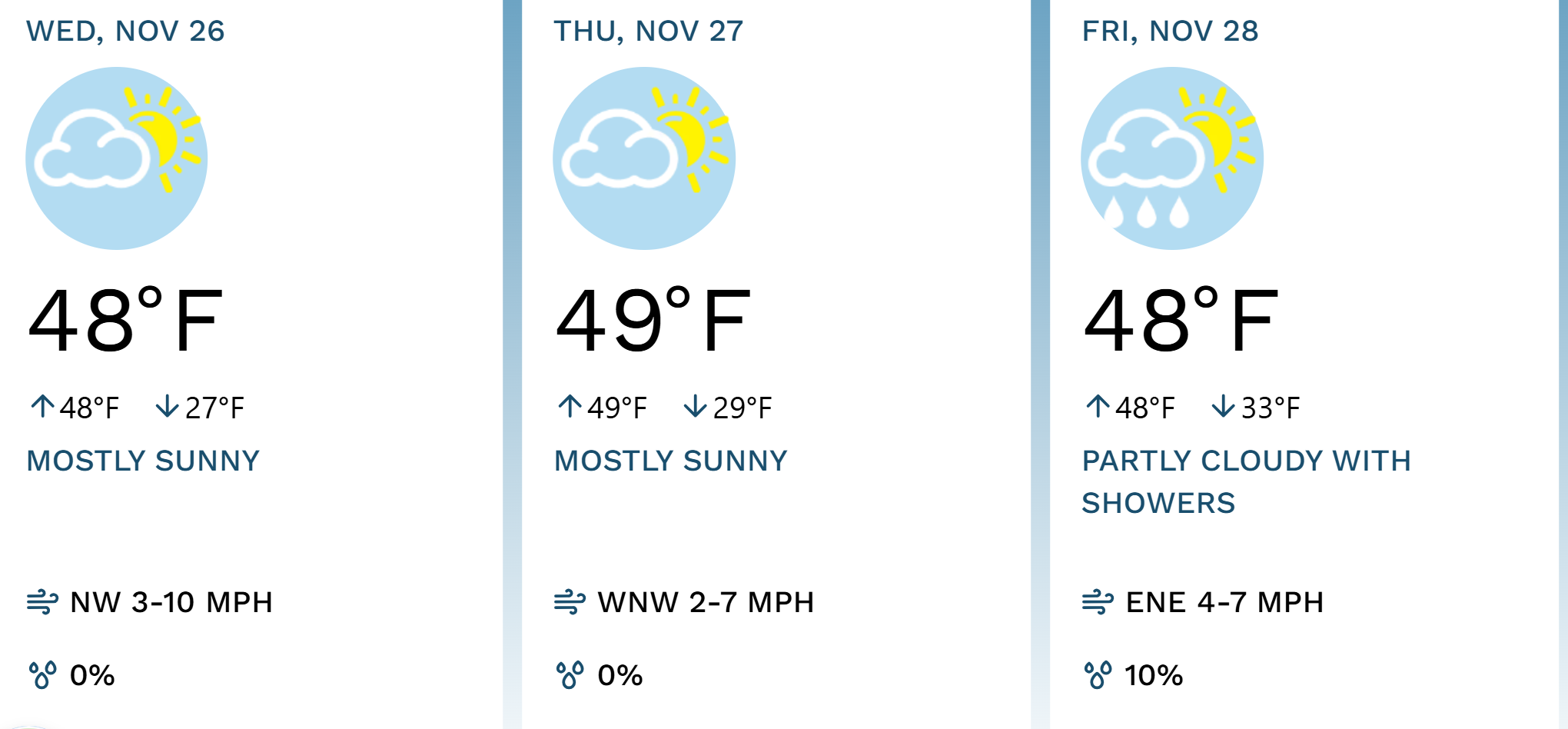Click Friday's large 48°F temperature

click(1180, 321)
